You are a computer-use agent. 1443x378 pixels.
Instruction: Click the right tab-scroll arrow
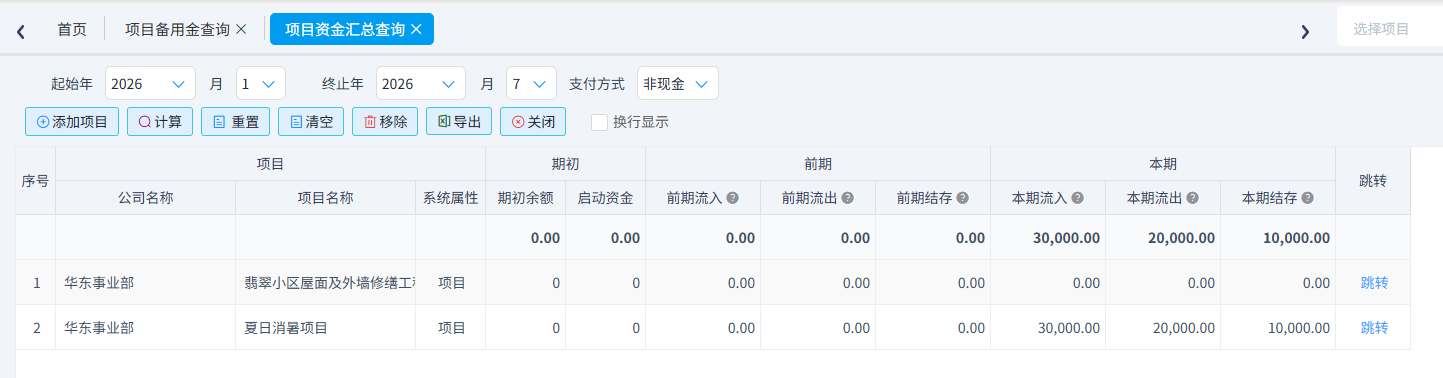click(x=1305, y=32)
